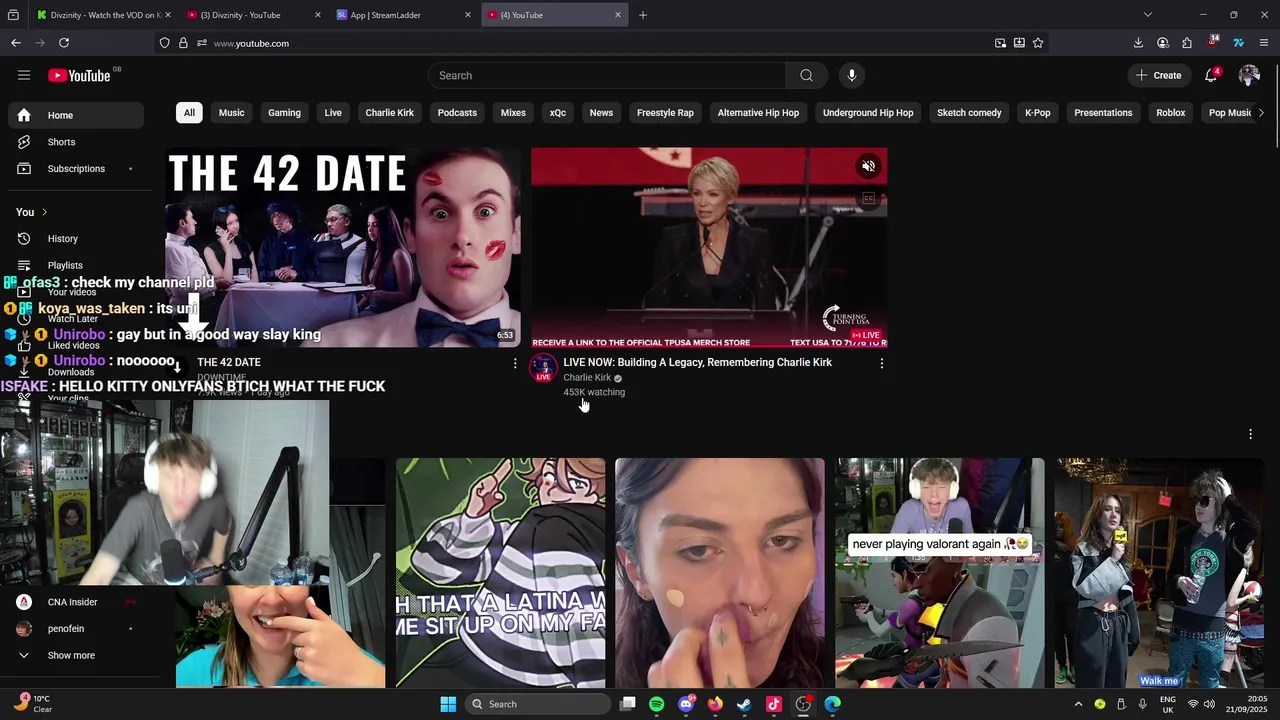Viewport: 1280px width, 720px height.
Task: Go to Home in the sidebar
Action: click(x=76, y=115)
